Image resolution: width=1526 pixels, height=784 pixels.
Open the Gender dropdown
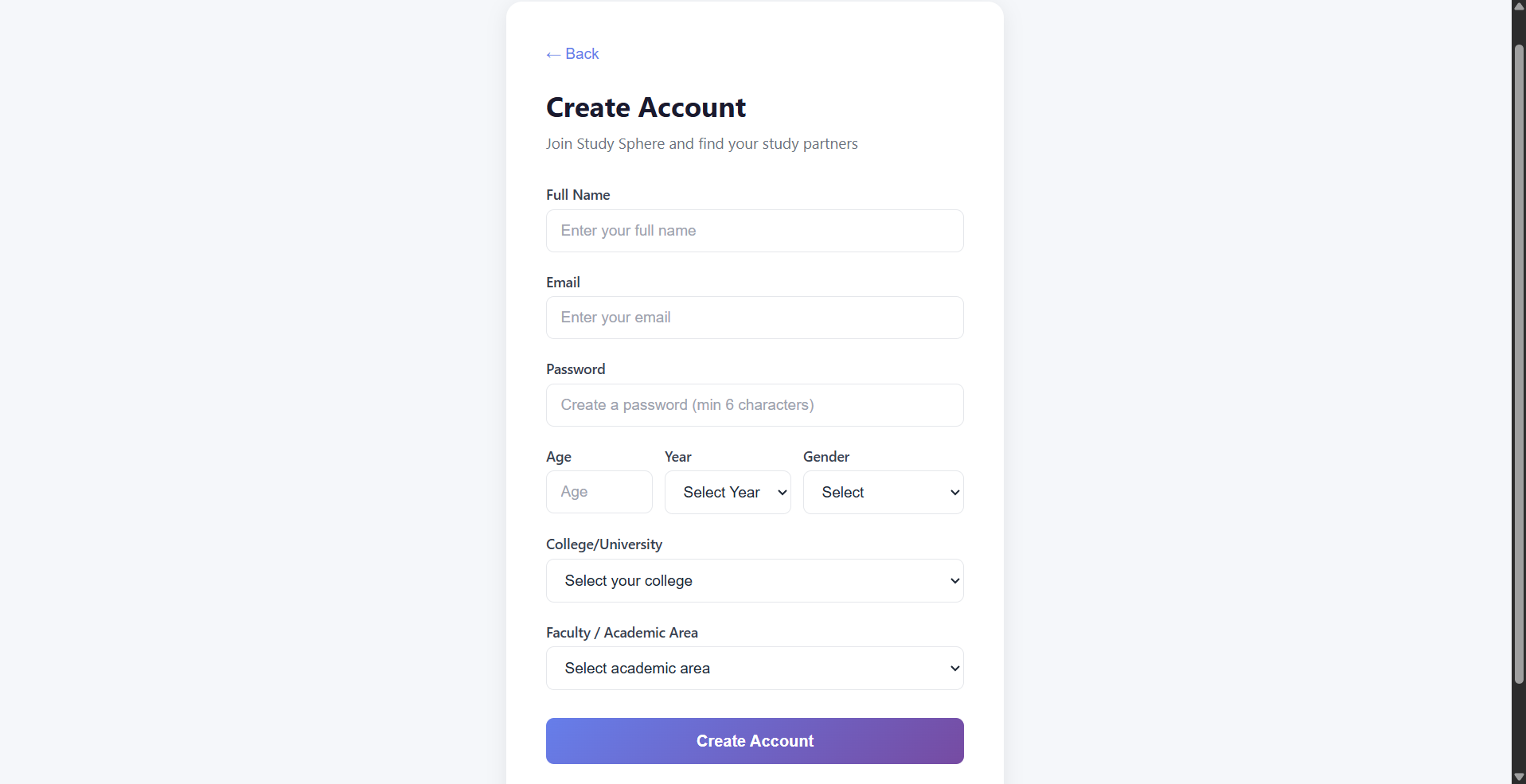884,492
